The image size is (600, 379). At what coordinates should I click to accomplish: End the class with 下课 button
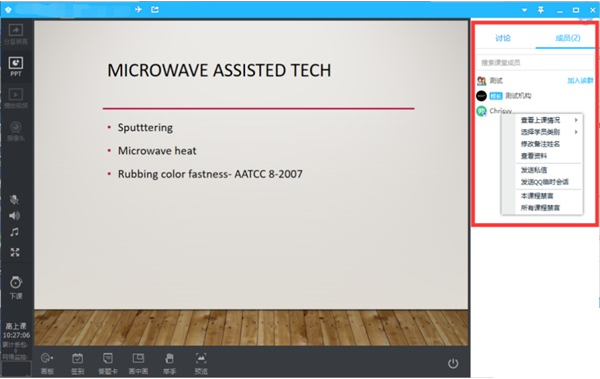[x=16, y=288]
